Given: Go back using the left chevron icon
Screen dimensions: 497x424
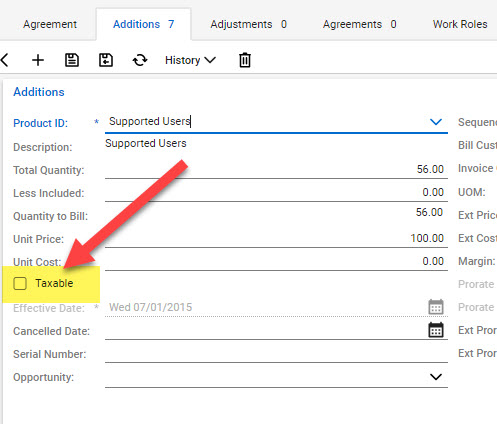Looking at the screenshot, I should [x=4, y=60].
